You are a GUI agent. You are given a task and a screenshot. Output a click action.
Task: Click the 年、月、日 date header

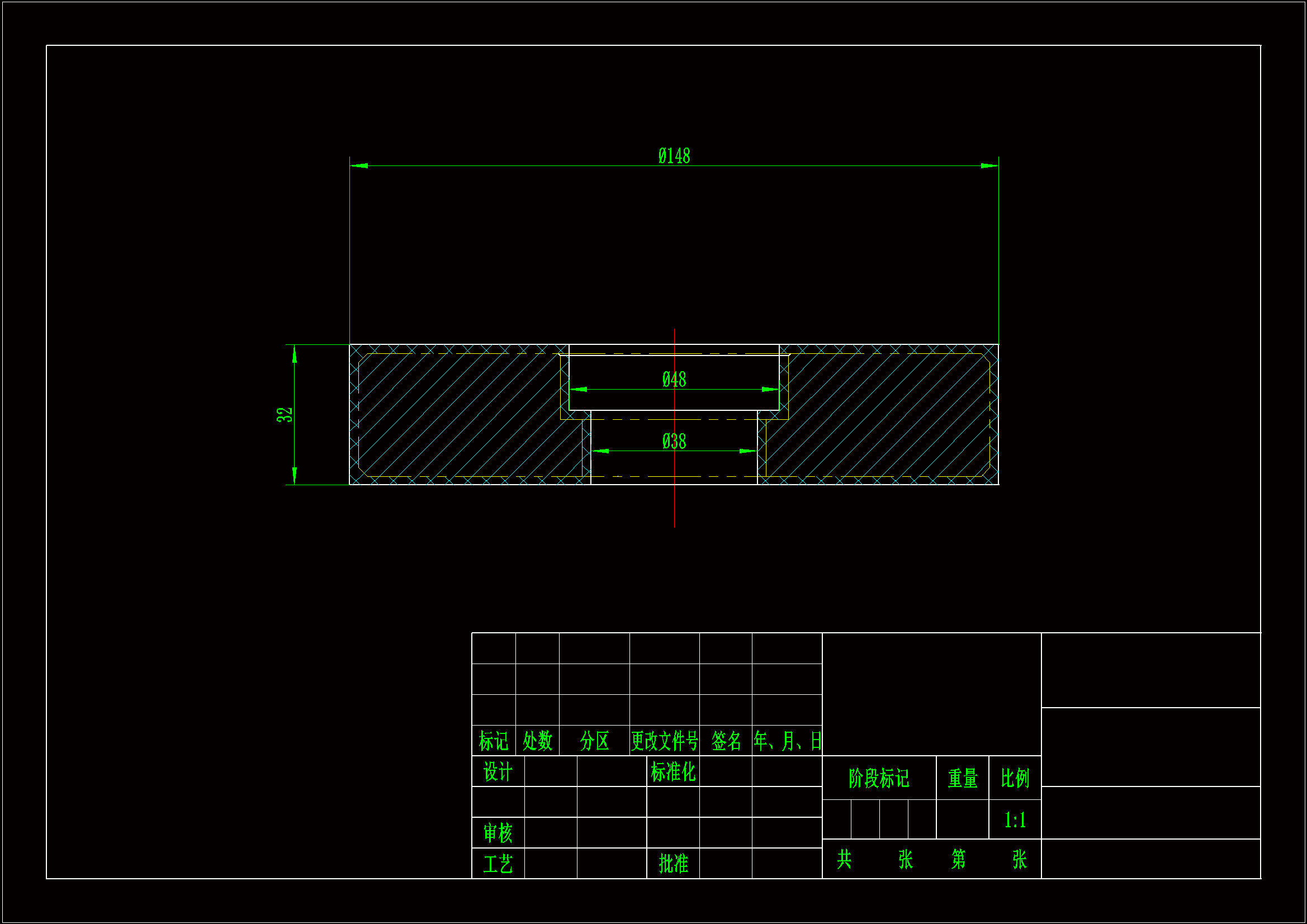[x=787, y=741]
